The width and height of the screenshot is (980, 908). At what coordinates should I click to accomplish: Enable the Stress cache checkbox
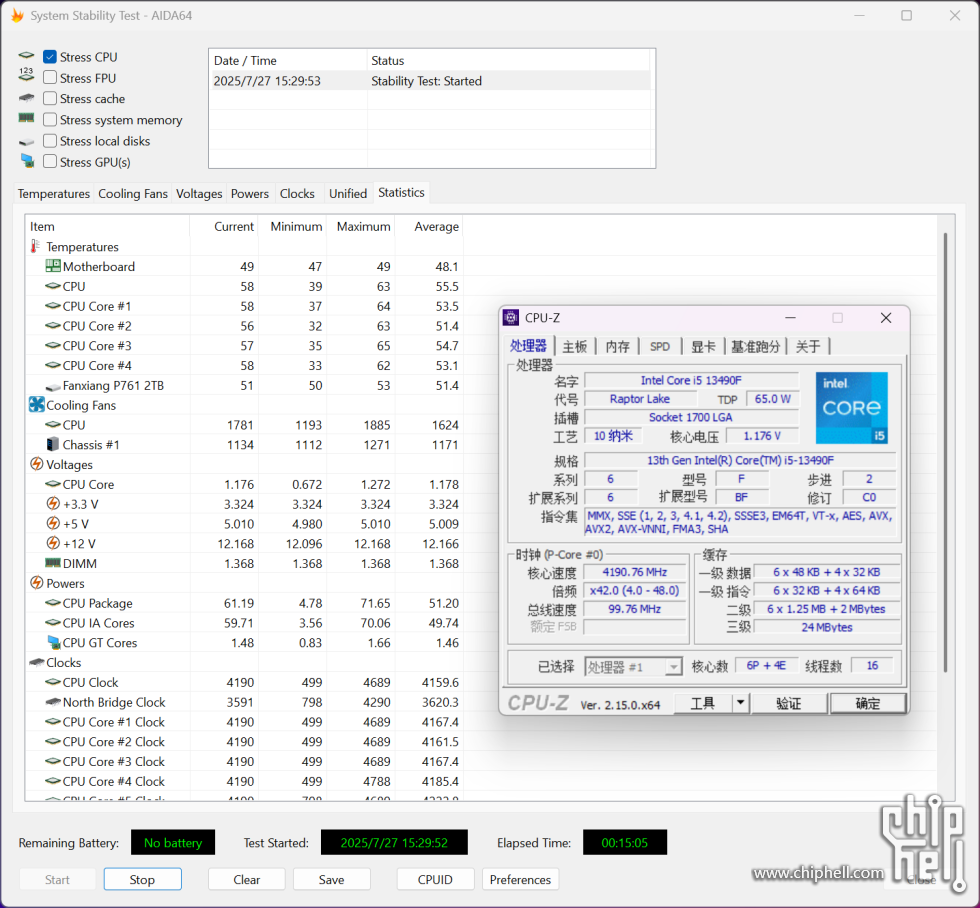pyautogui.click(x=50, y=99)
